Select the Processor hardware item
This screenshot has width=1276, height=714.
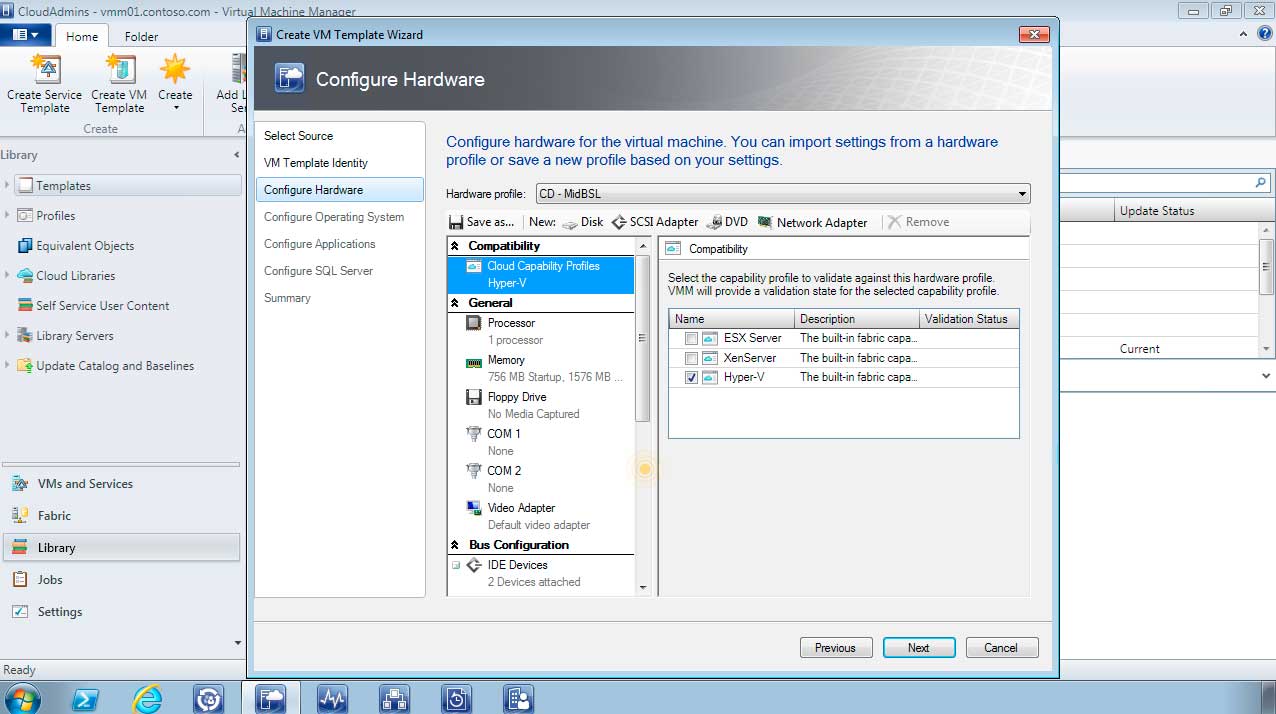click(541, 331)
